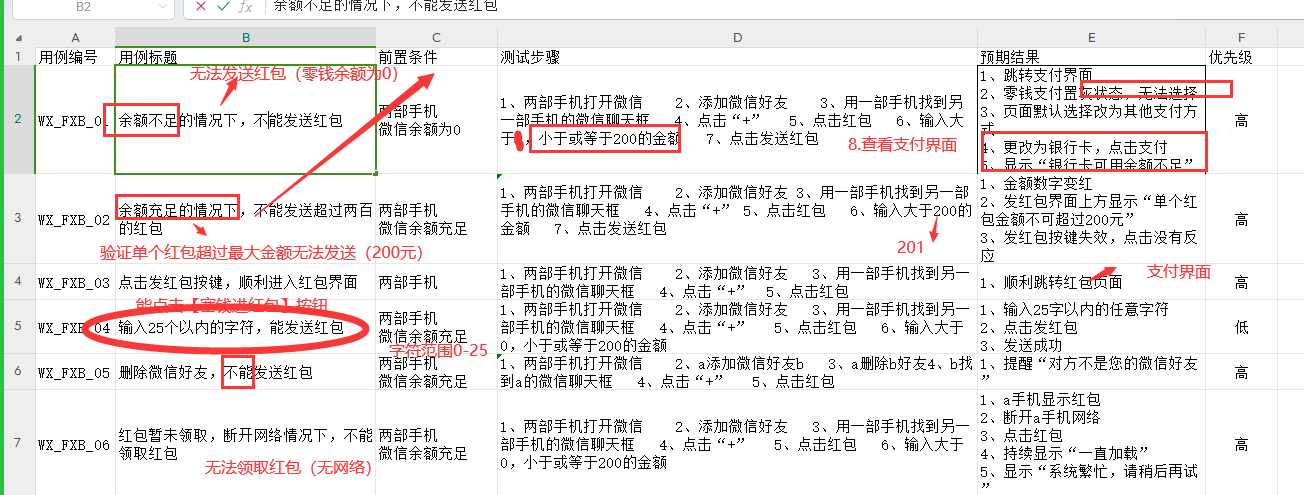Select expected result a手机显示红包 cell

click(x=1091, y=442)
